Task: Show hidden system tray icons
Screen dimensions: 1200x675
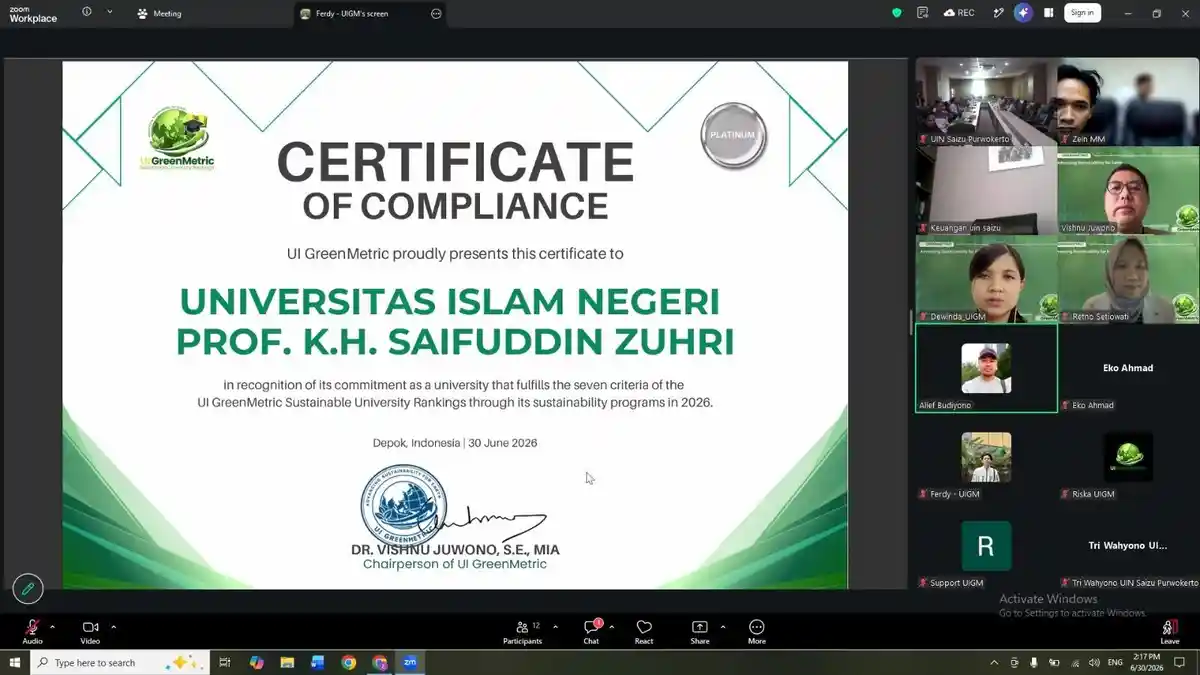Action: pyautogui.click(x=994, y=662)
